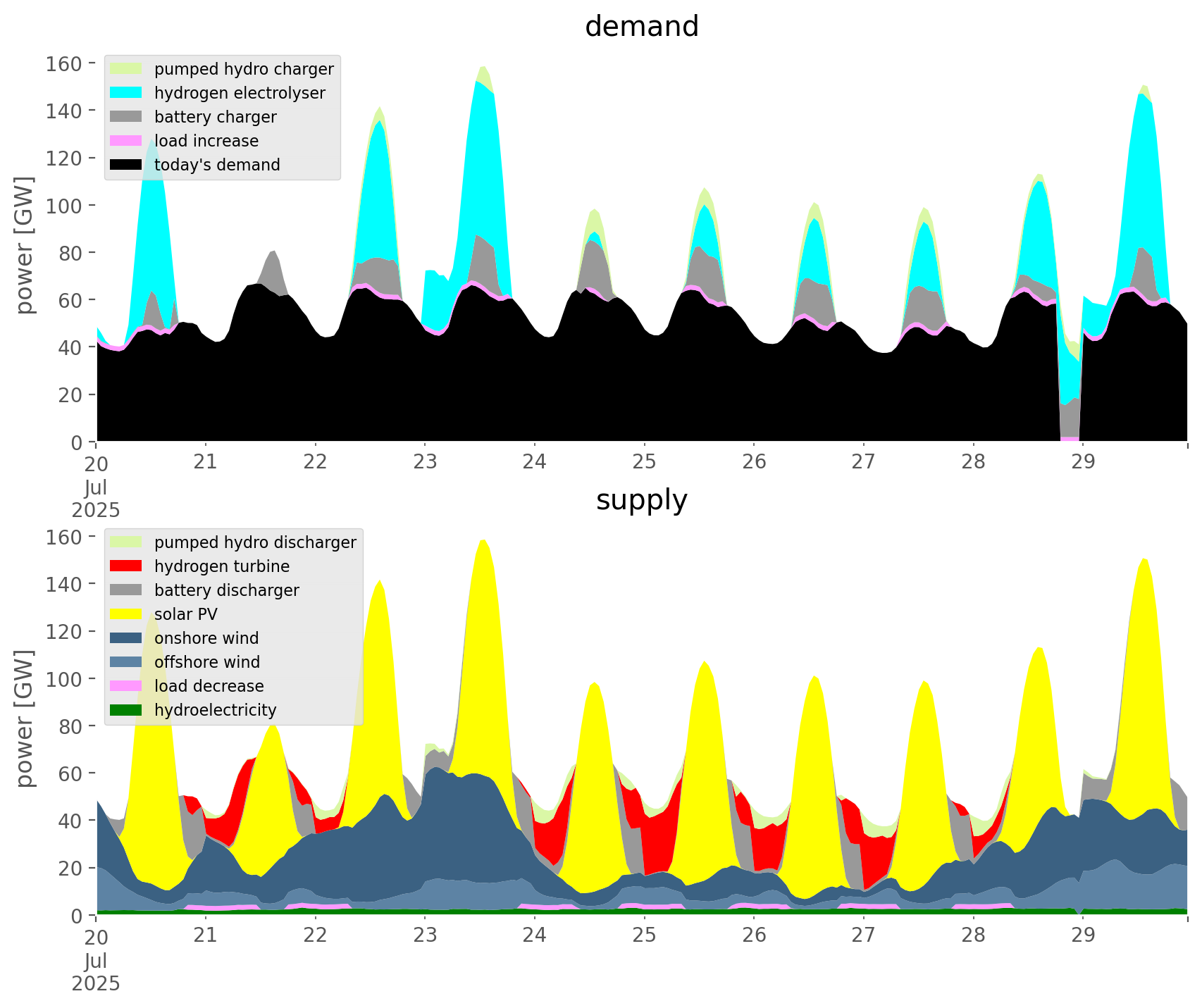This screenshot has width=1202, height=1008.
Task: Click the load decrease legend label
Action: 209,686
